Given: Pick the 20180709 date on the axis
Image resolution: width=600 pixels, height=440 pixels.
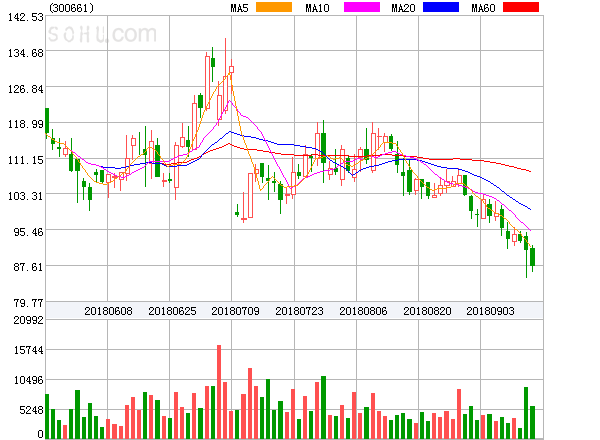Looking at the screenshot, I should [x=236, y=312].
